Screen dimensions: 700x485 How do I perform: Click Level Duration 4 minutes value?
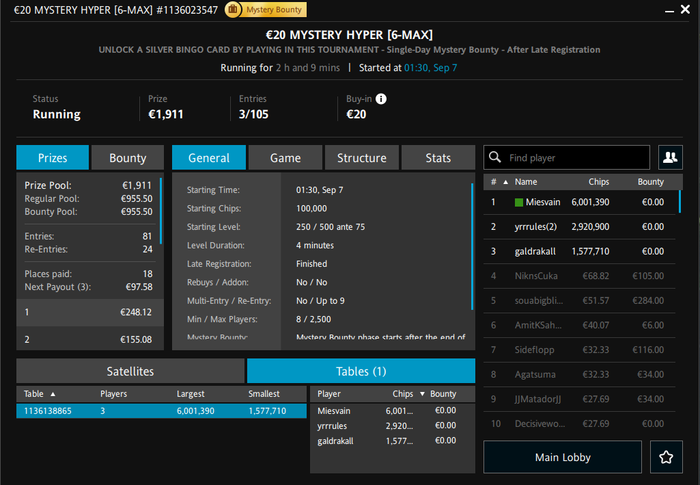pyautogui.click(x=315, y=245)
